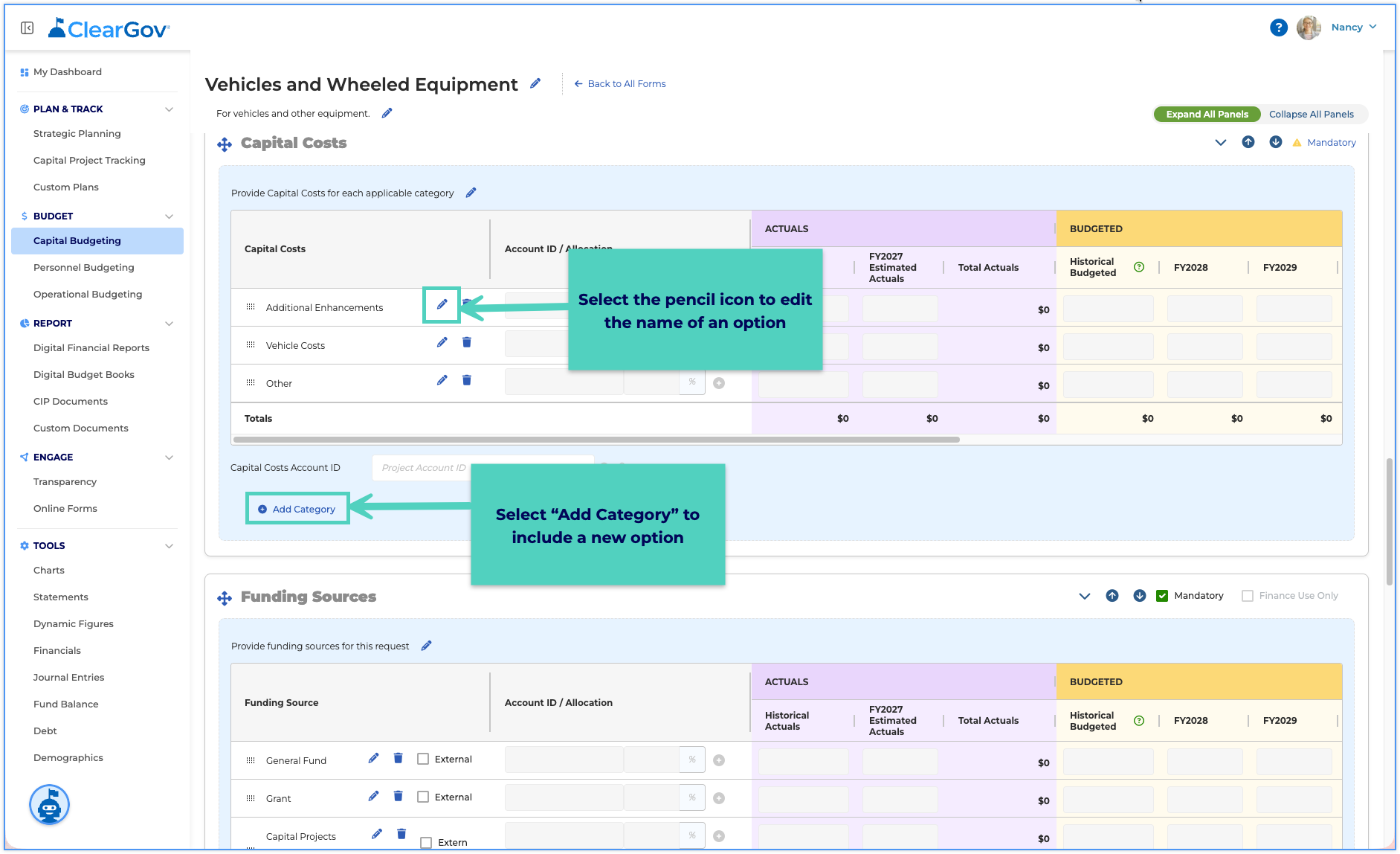Mark Grant funding source as External
Image resolution: width=1400 pixels, height=854 pixels.
[x=423, y=797]
